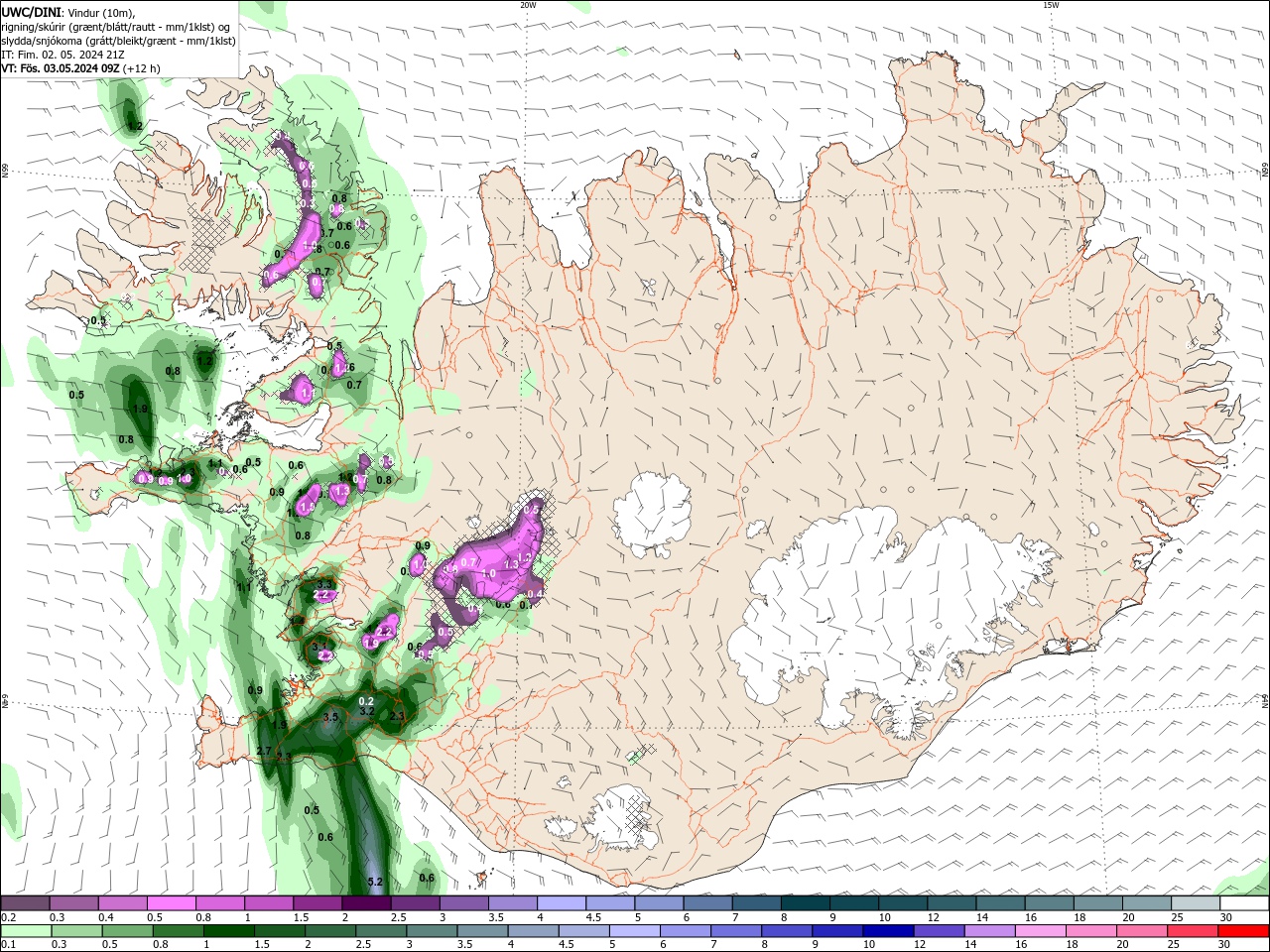Select the 25 pale grey swatch, top scale
1270x952 pixels.
[x=1197, y=903]
